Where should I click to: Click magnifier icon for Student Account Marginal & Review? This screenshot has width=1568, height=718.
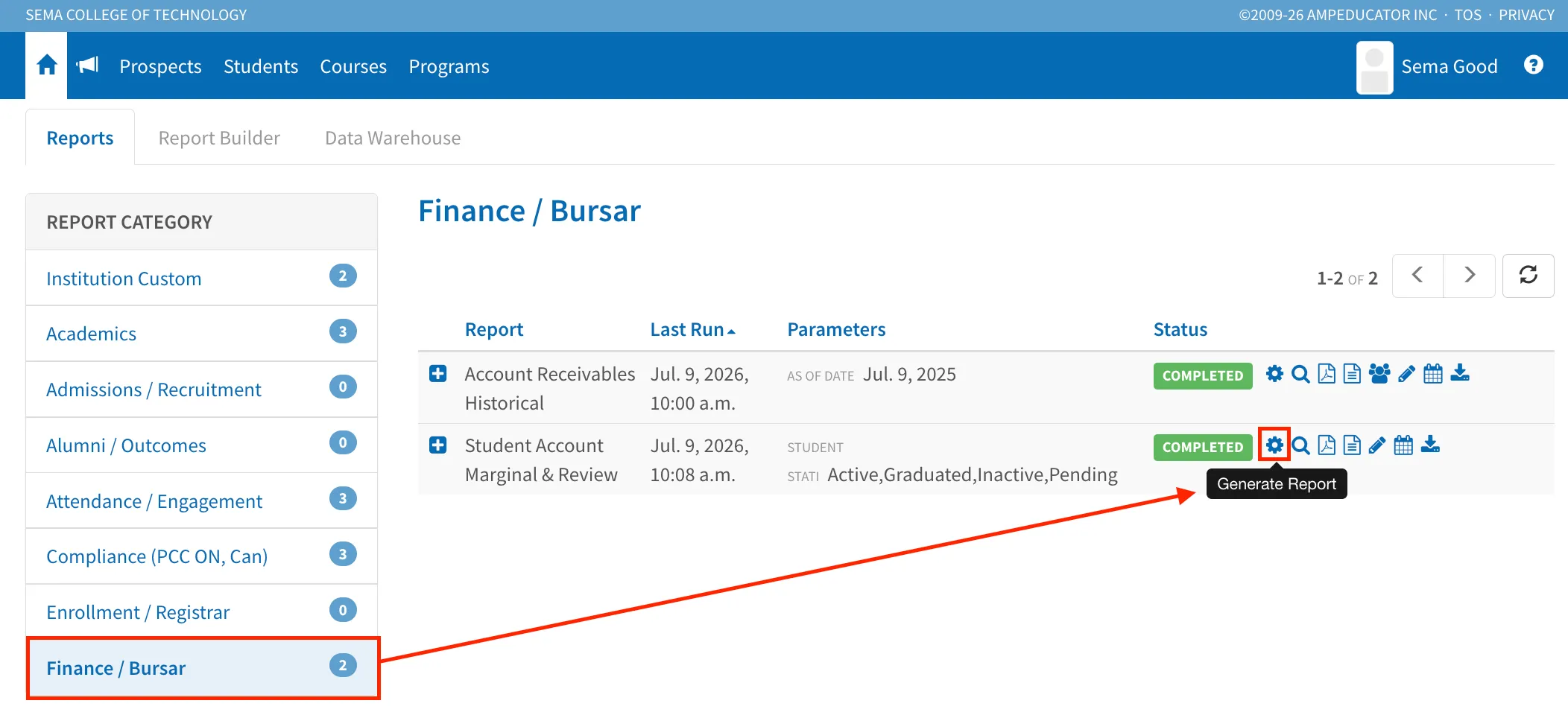click(x=1300, y=445)
